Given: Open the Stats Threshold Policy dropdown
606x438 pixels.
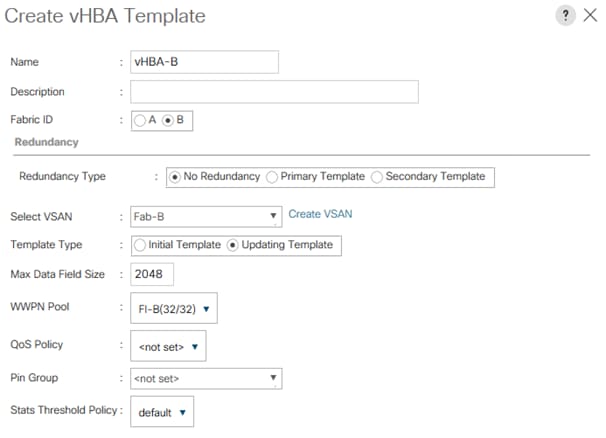Looking at the screenshot, I should tap(162, 411).
